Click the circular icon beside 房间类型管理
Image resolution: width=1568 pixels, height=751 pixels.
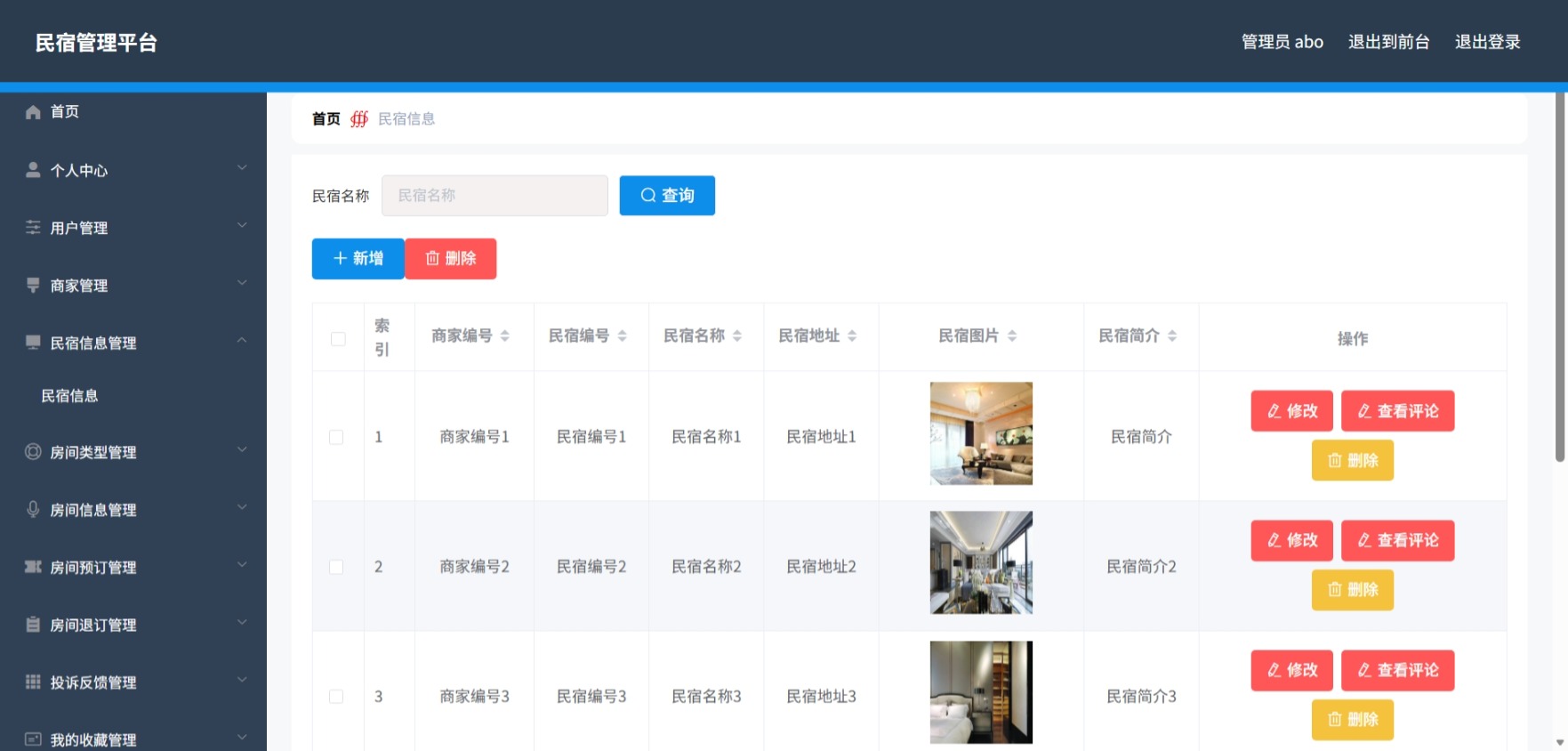(x=33, y=452)
